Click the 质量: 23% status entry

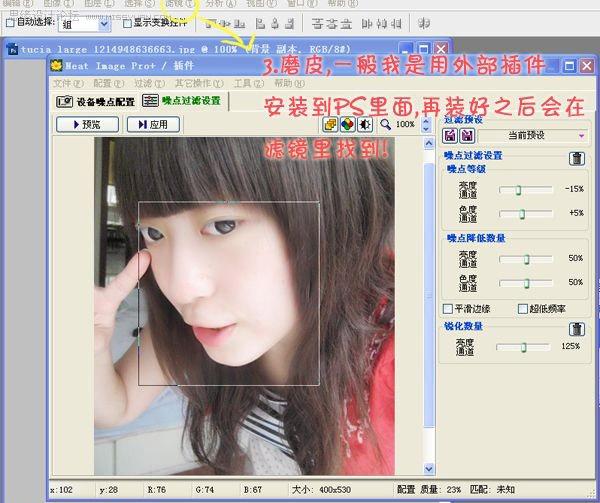pyautogui.click(x=441, y=489)
